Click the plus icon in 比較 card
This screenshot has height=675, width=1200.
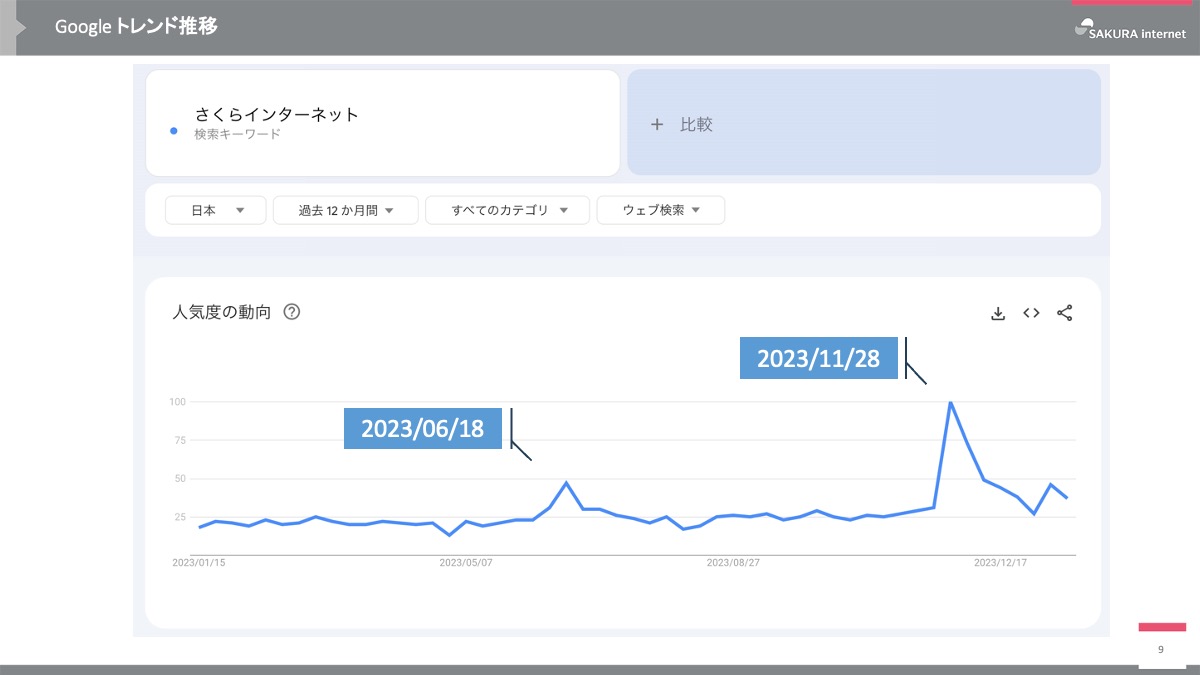[657, 125]
